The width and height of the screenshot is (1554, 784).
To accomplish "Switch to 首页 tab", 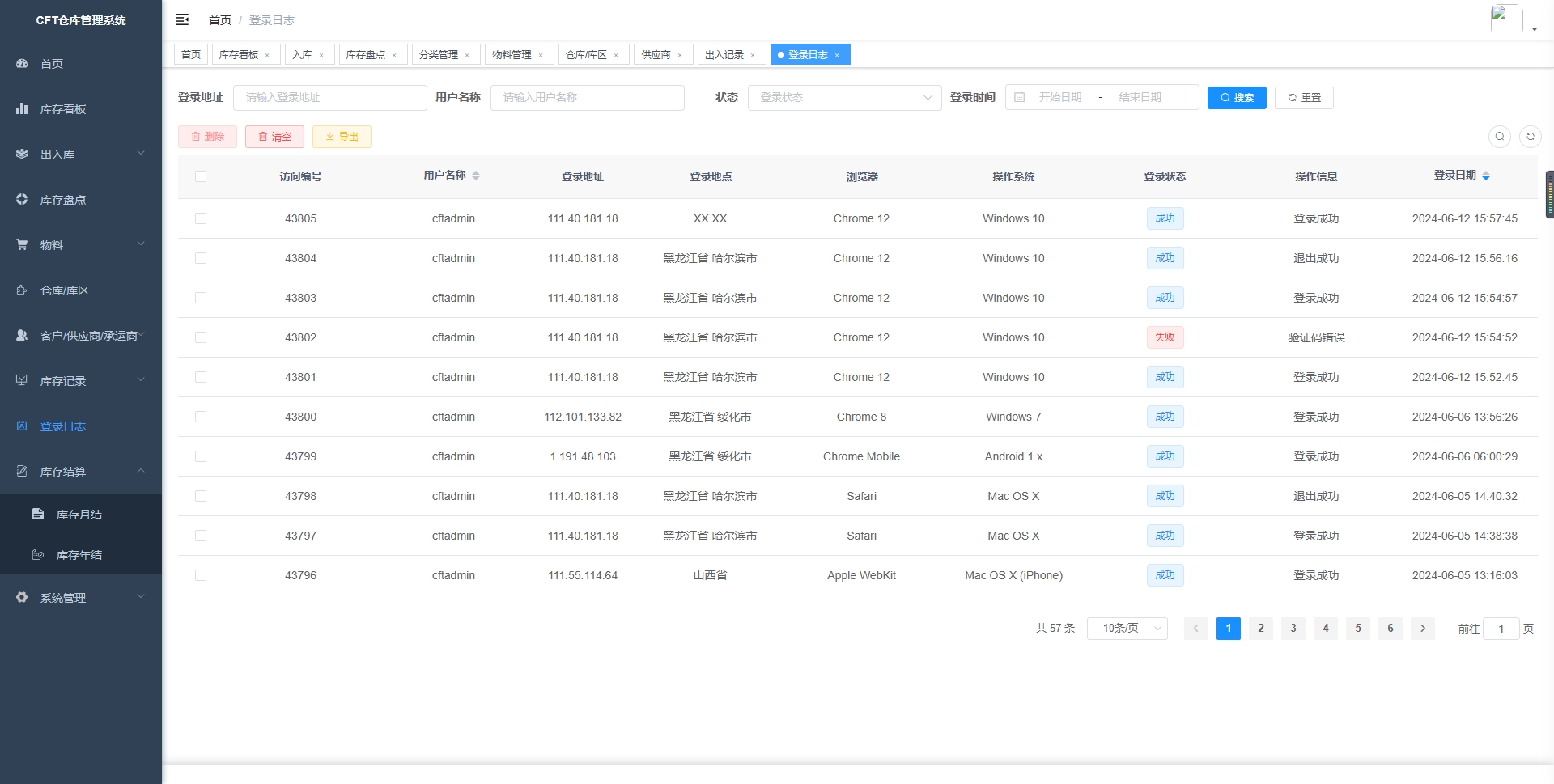I will point(191,55).
